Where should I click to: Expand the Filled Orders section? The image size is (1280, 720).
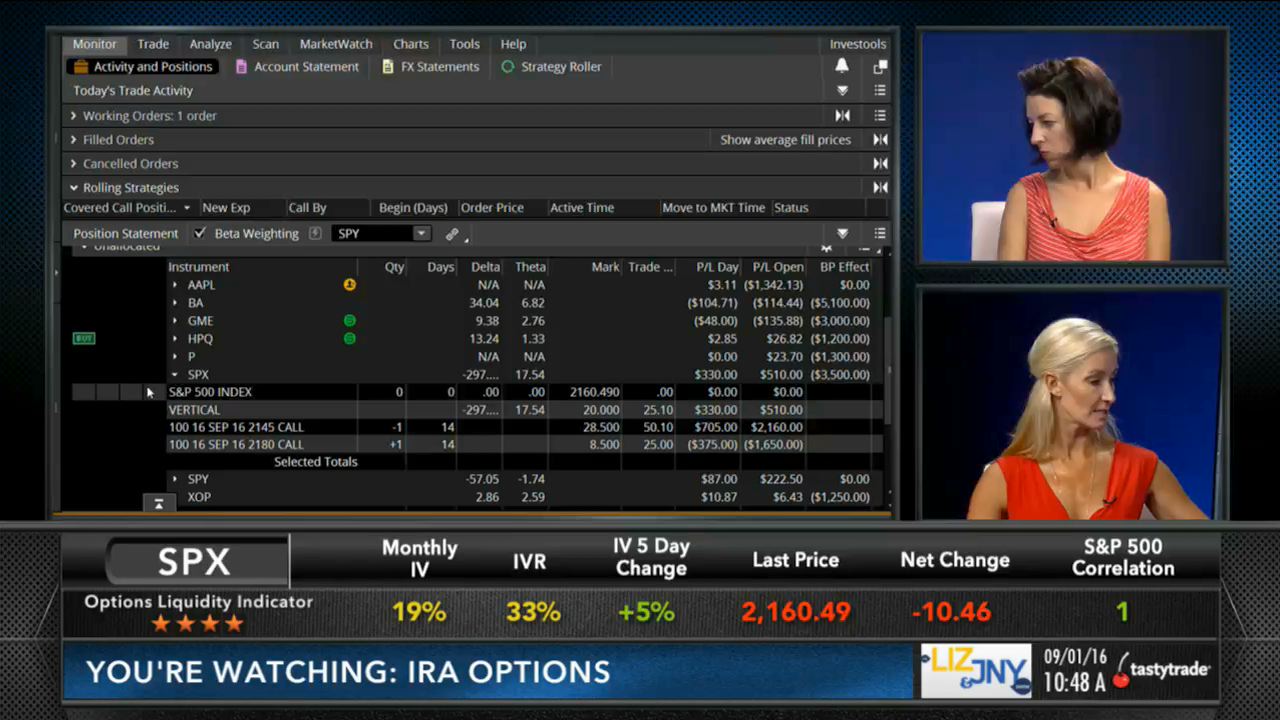[x=73, y=140]
